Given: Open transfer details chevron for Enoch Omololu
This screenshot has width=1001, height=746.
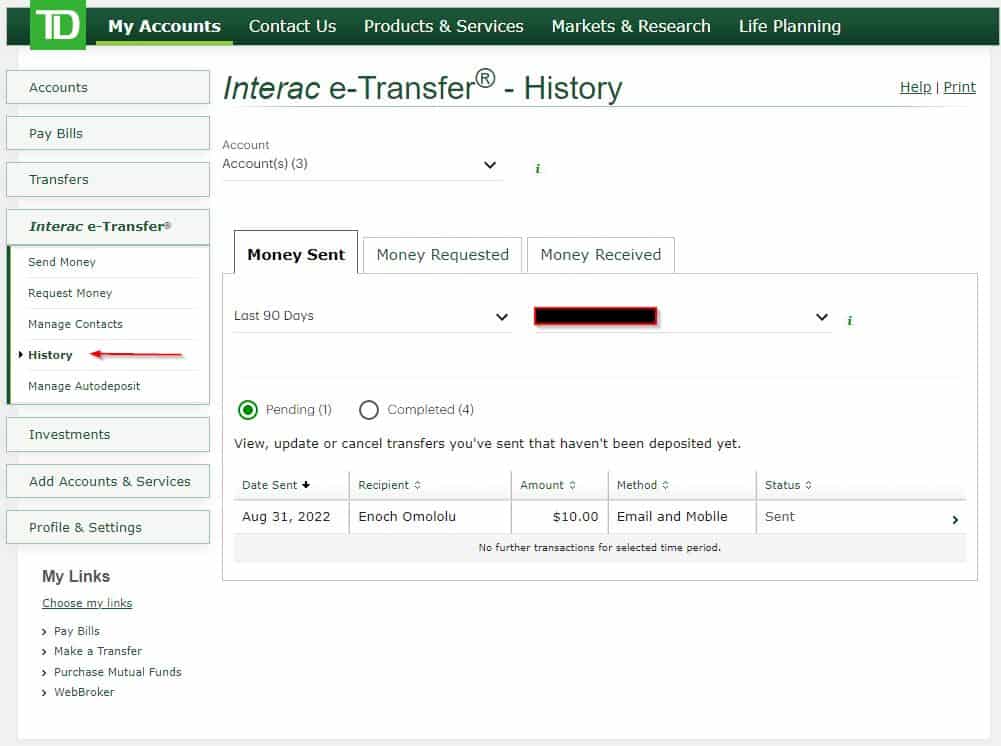Looking at the screenshot, I should point(955,519).
